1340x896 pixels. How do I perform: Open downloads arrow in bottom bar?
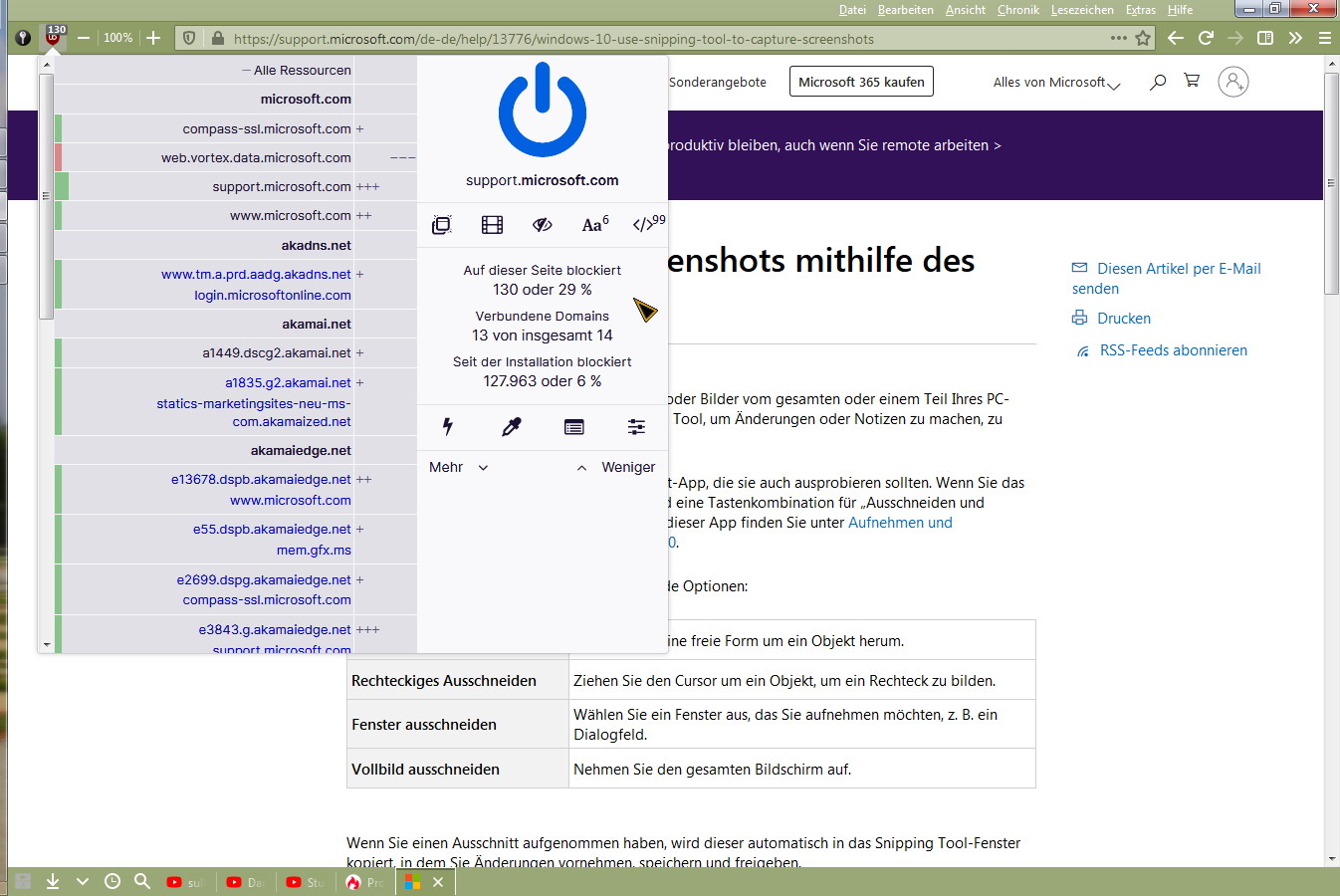pos(53,881)
